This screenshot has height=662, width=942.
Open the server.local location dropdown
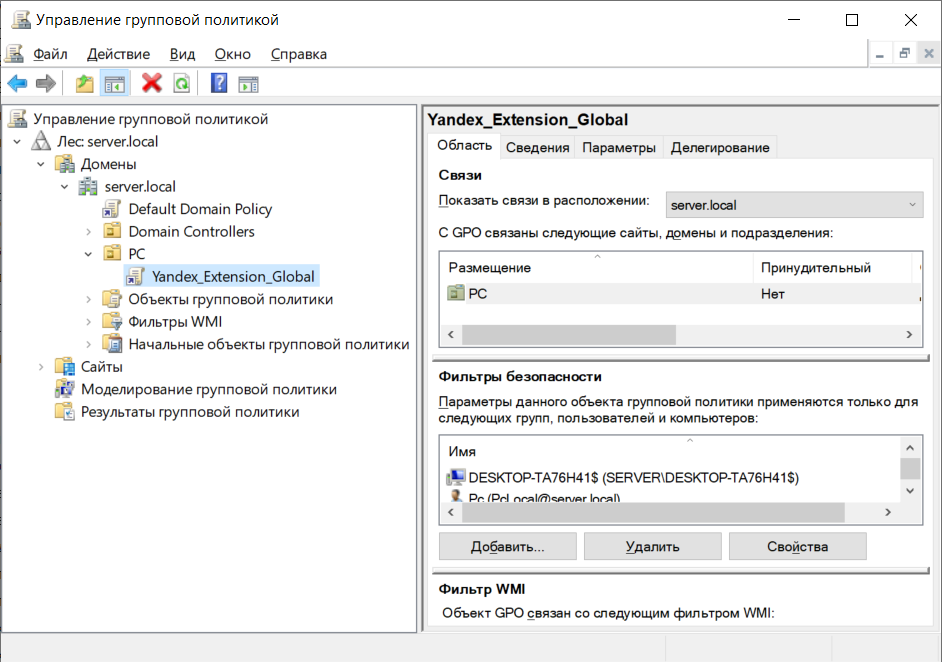793,205
